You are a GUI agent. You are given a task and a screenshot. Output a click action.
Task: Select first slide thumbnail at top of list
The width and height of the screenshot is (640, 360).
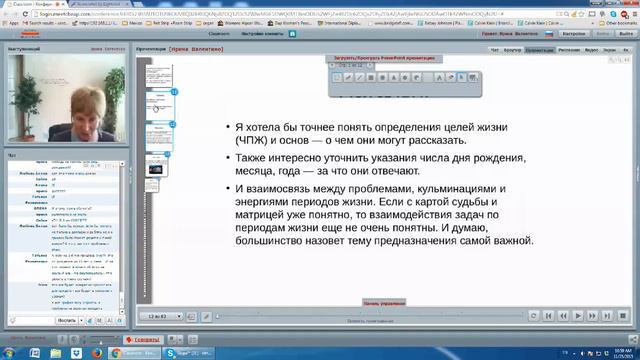(x=159, y=75)
